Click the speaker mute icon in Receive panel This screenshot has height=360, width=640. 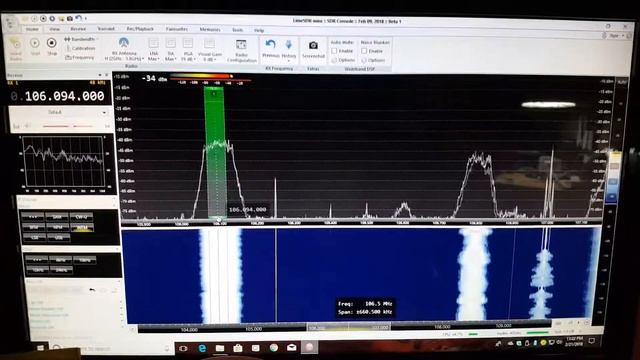pyautogui.click(x=27, y=127)
